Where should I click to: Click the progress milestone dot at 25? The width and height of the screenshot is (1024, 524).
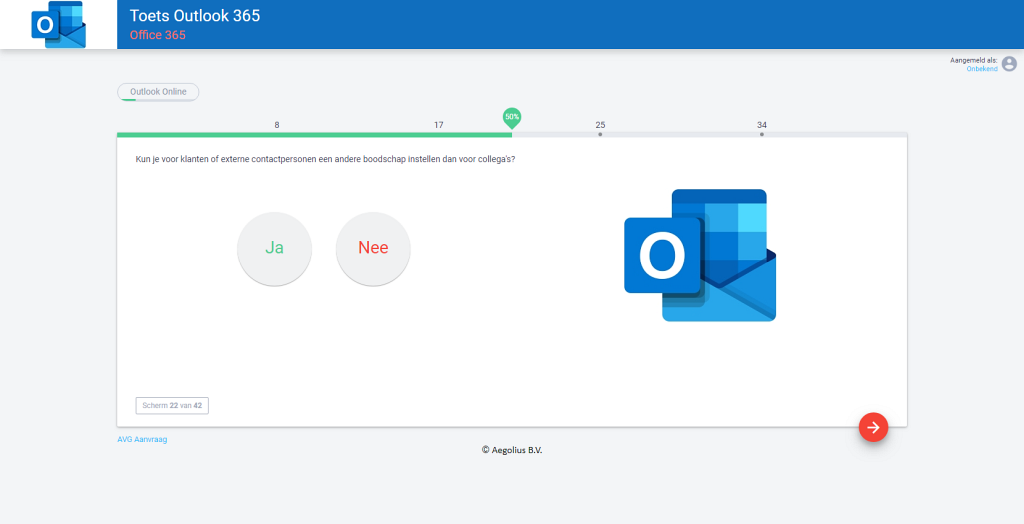600,135
